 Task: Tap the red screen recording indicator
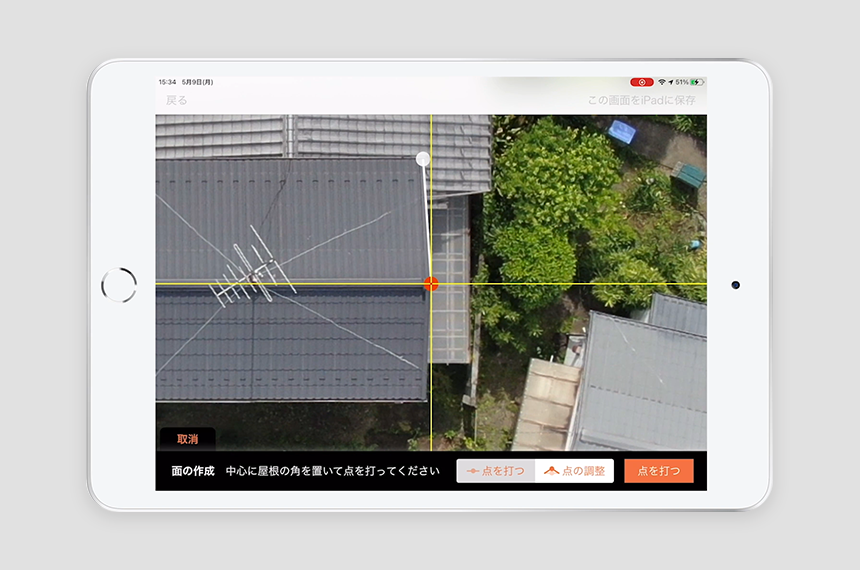[x=642, y=82]
